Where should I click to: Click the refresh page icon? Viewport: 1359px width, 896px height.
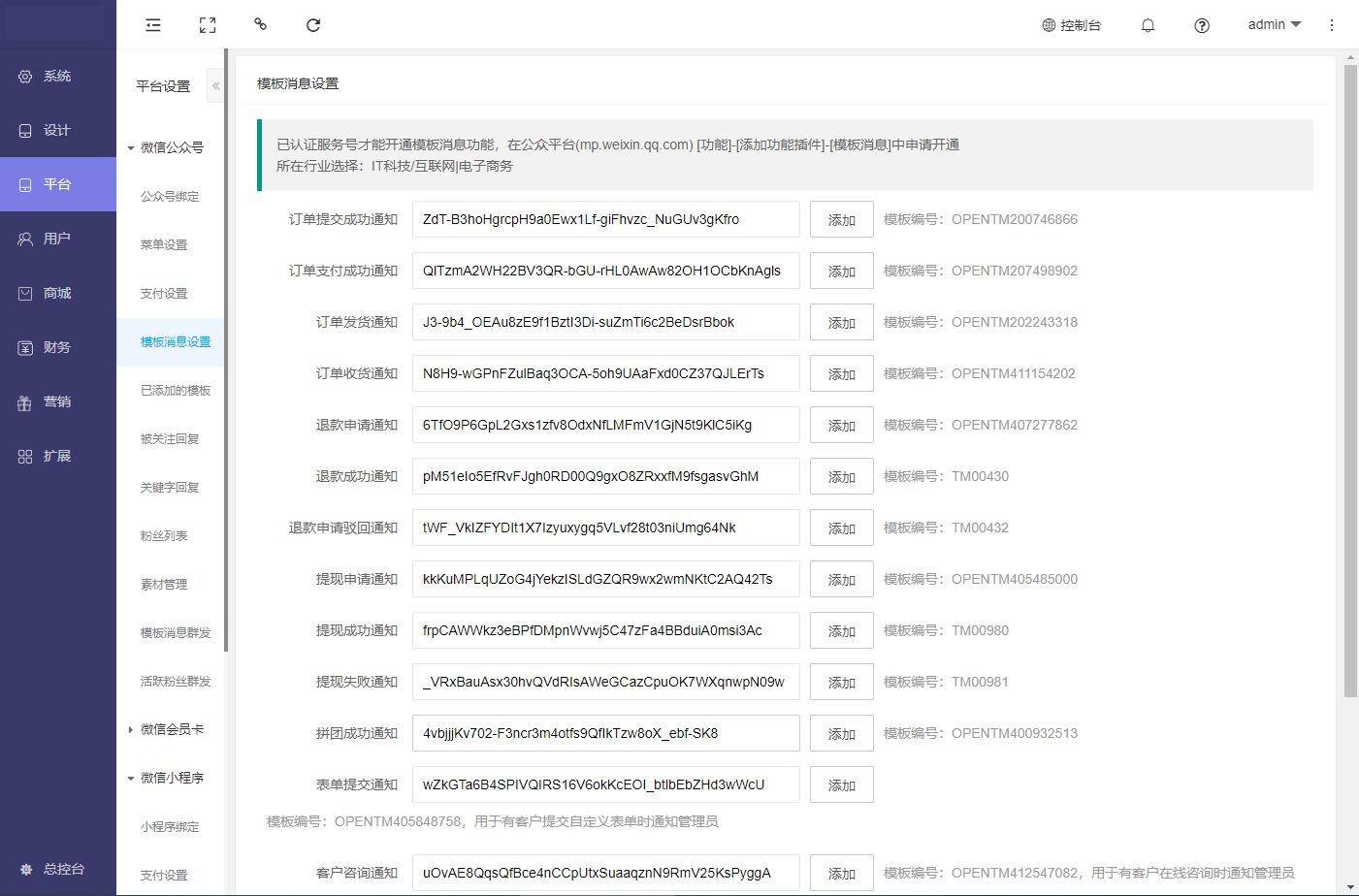(313, 25)
